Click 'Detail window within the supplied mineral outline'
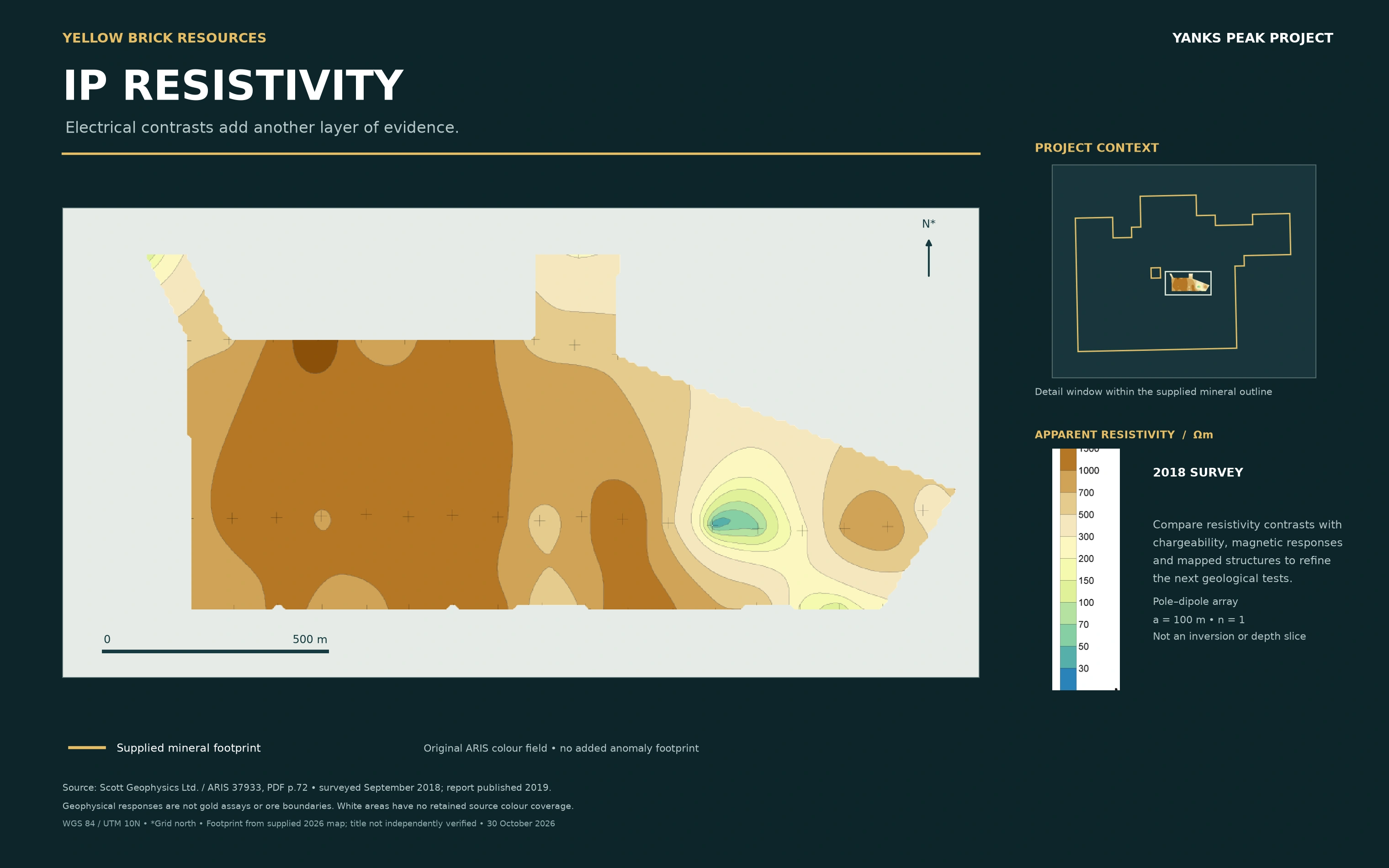 [x=1153, y=392]
